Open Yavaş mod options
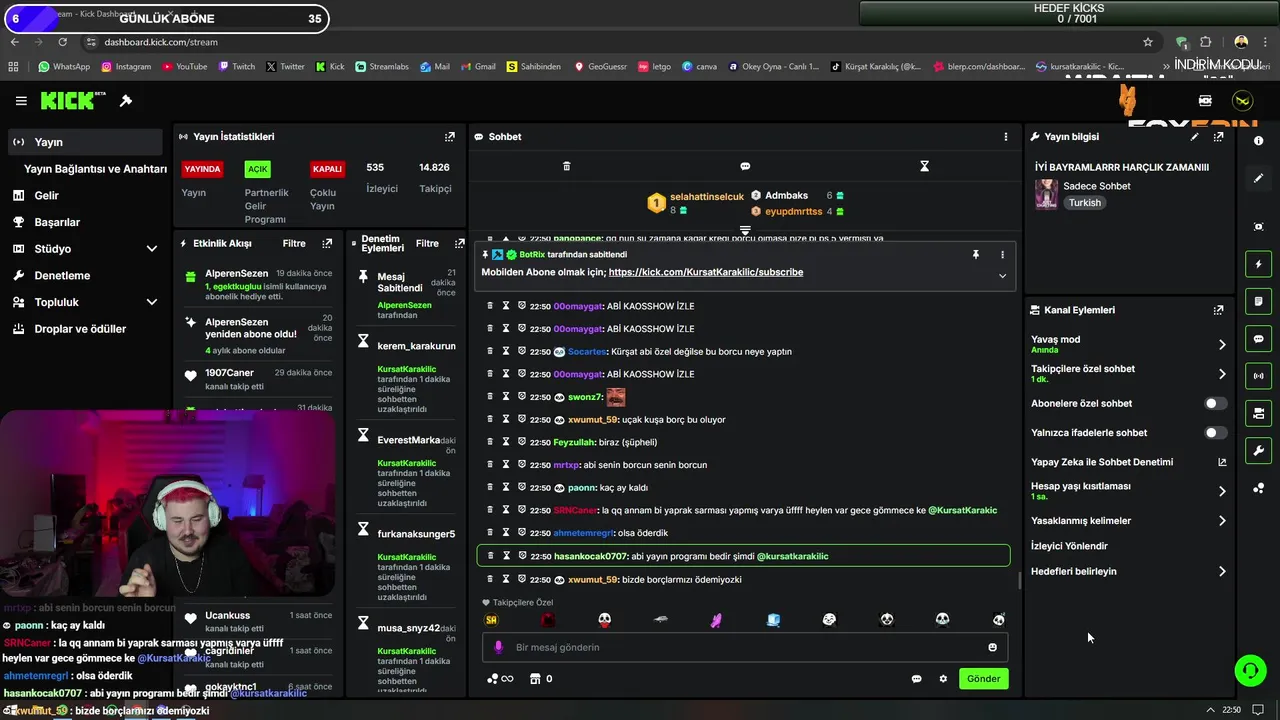Image resolution: width=1280 pixels, height=720 pixels. 1129,344
